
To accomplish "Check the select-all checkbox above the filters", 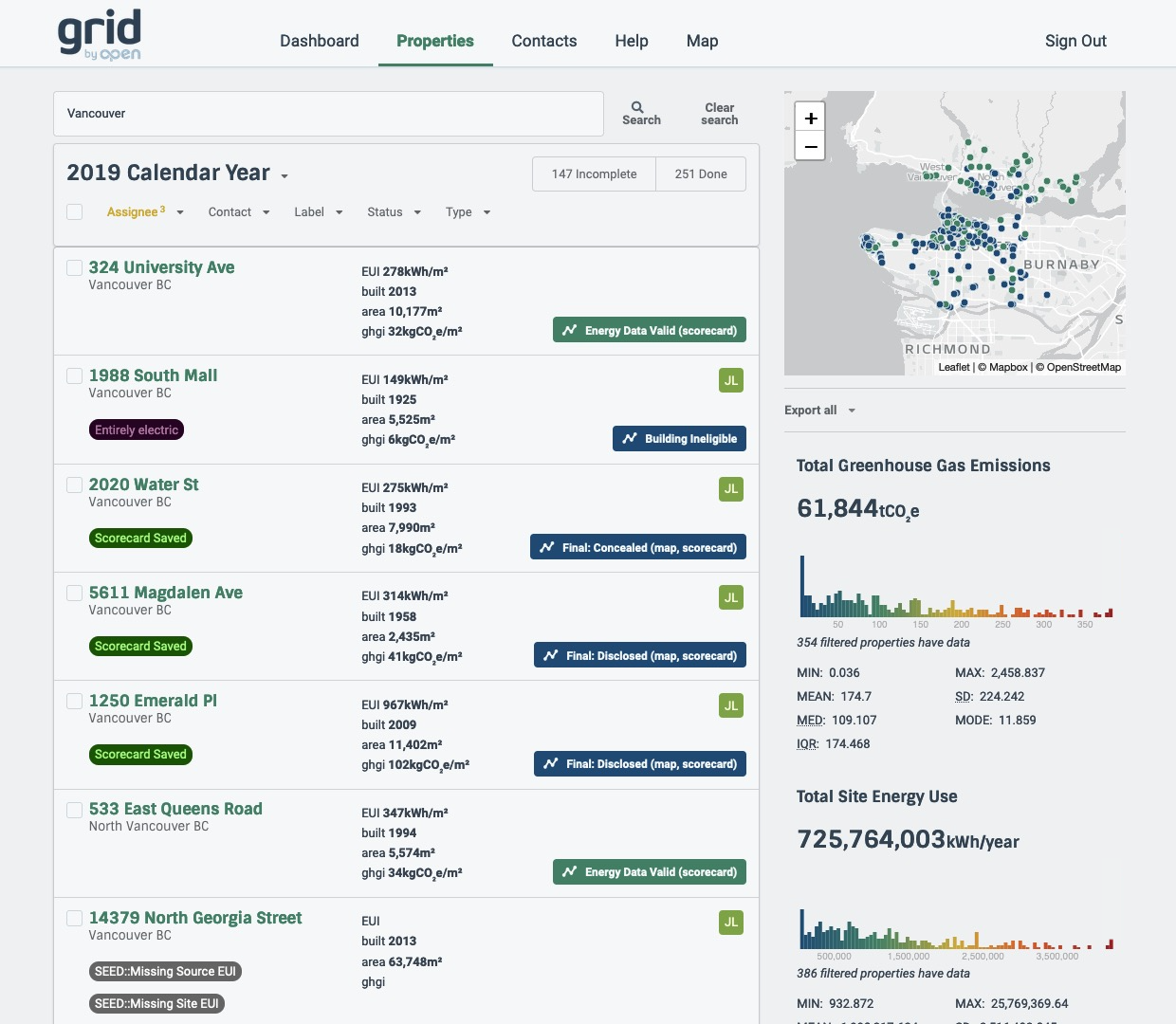I will point(74,211).
